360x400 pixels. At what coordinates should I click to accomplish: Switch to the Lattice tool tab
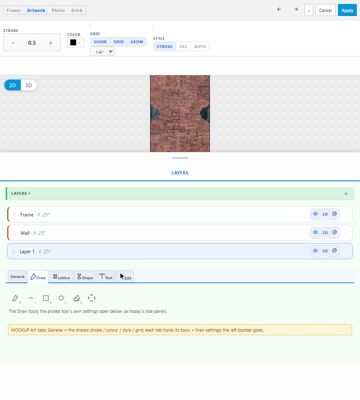(61, 277)
